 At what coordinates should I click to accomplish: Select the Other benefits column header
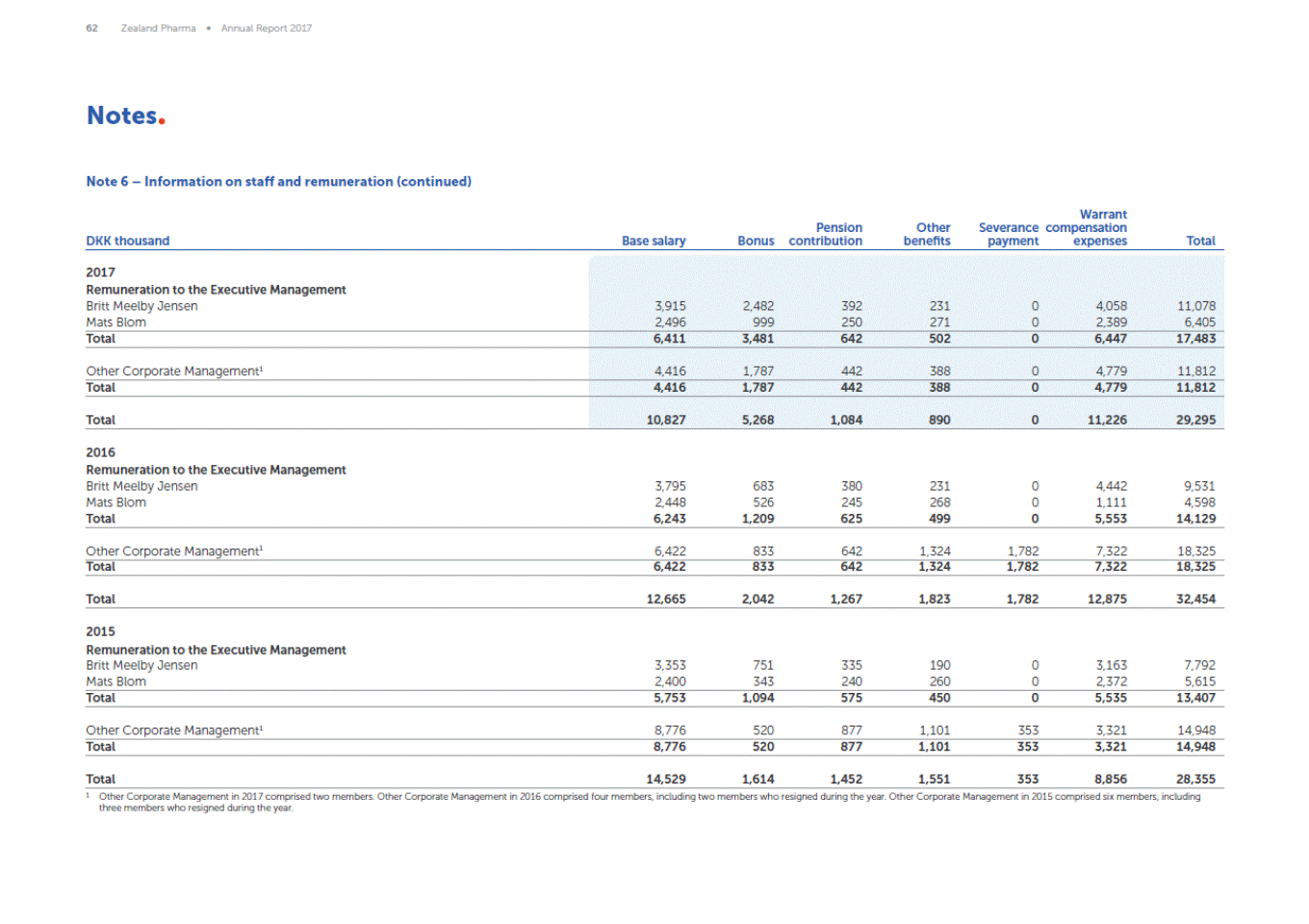coord(928,235)
